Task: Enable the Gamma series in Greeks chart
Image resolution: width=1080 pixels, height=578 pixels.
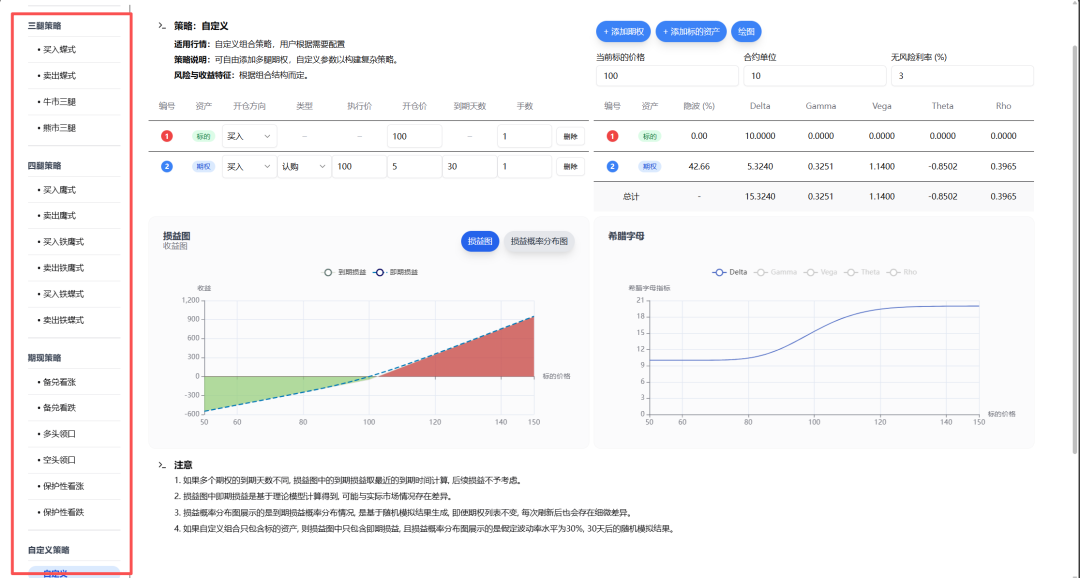Action: [776, 272]
